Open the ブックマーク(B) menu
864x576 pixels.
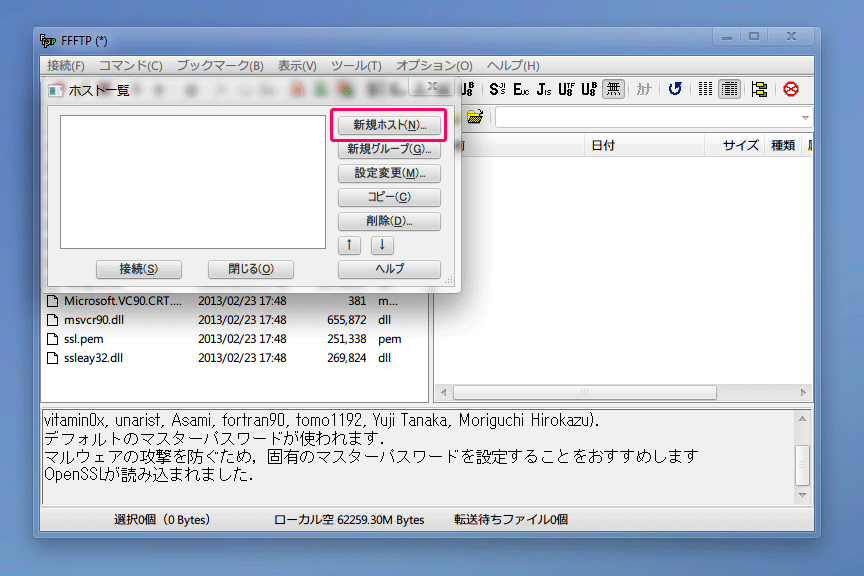220,65
